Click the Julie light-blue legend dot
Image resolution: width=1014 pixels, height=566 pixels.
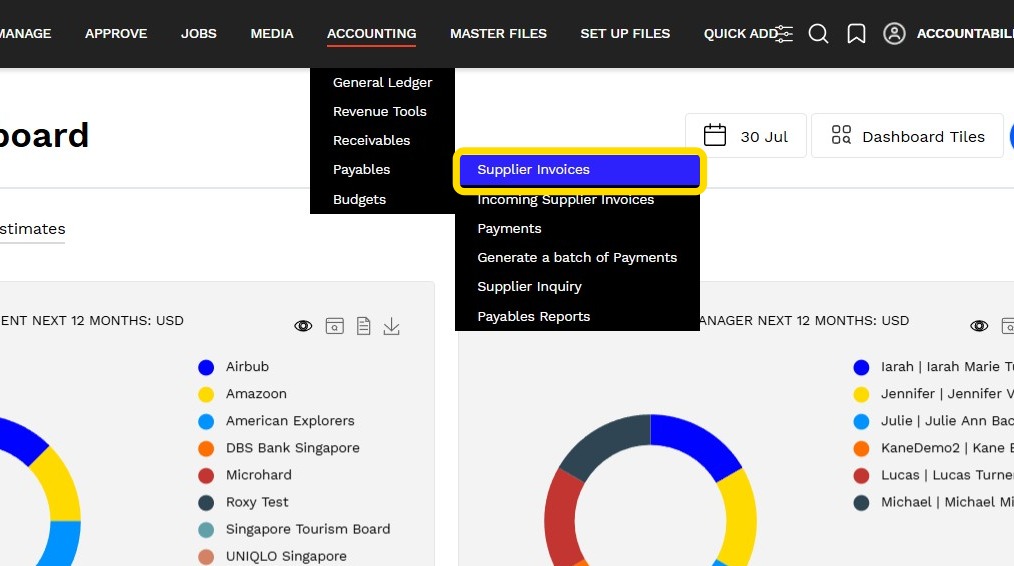(861, 422)
